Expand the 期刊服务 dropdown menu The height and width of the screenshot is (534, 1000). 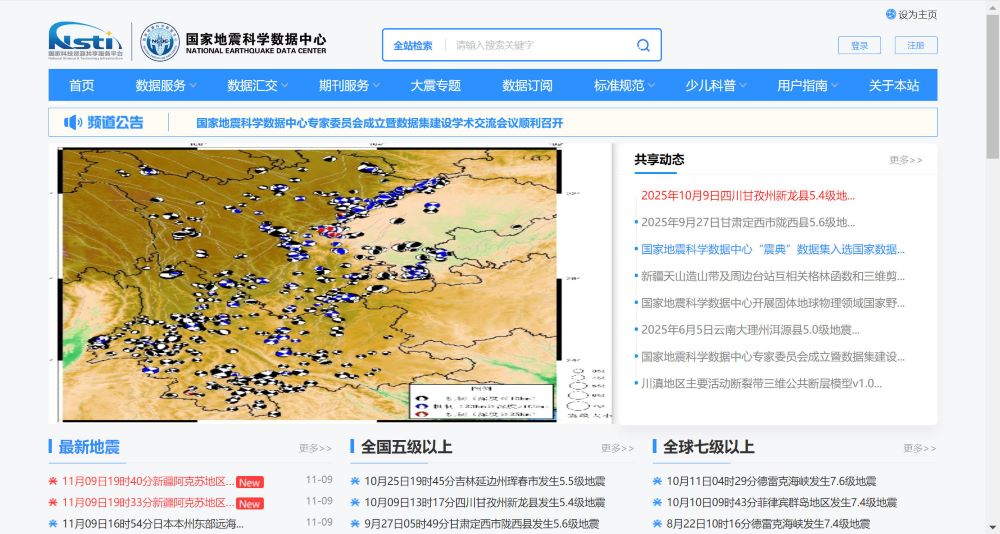click(349, 86)
